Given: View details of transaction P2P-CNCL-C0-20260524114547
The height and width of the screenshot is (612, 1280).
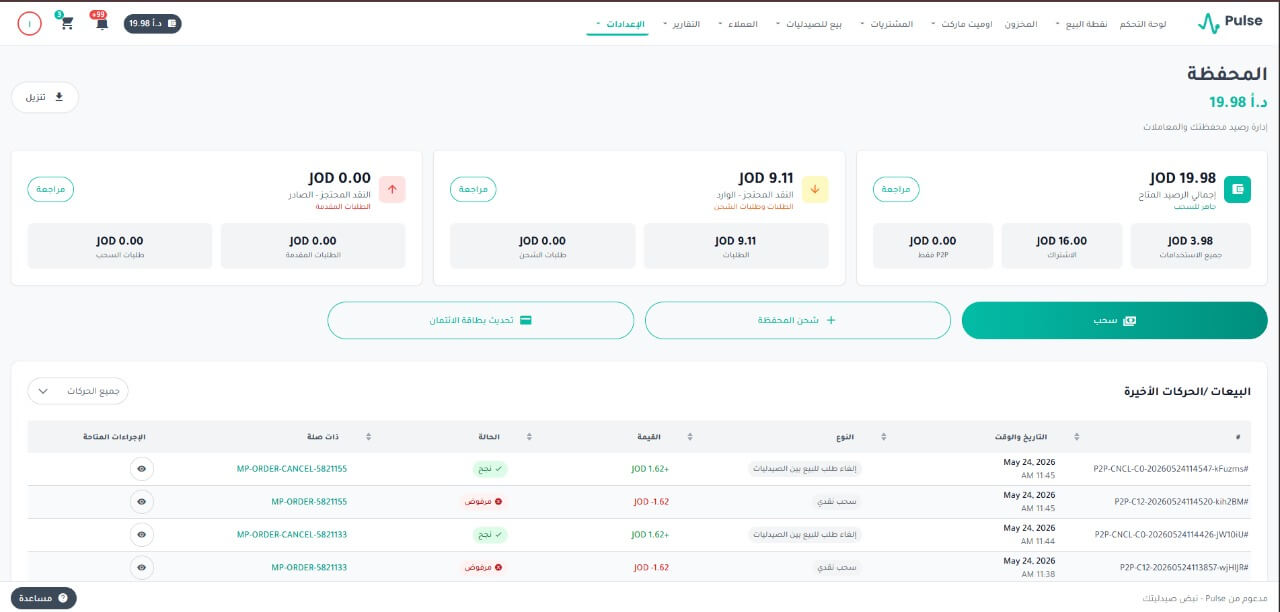Looking at the screenshot, I should pyautogui.click(x=141, y=469).
